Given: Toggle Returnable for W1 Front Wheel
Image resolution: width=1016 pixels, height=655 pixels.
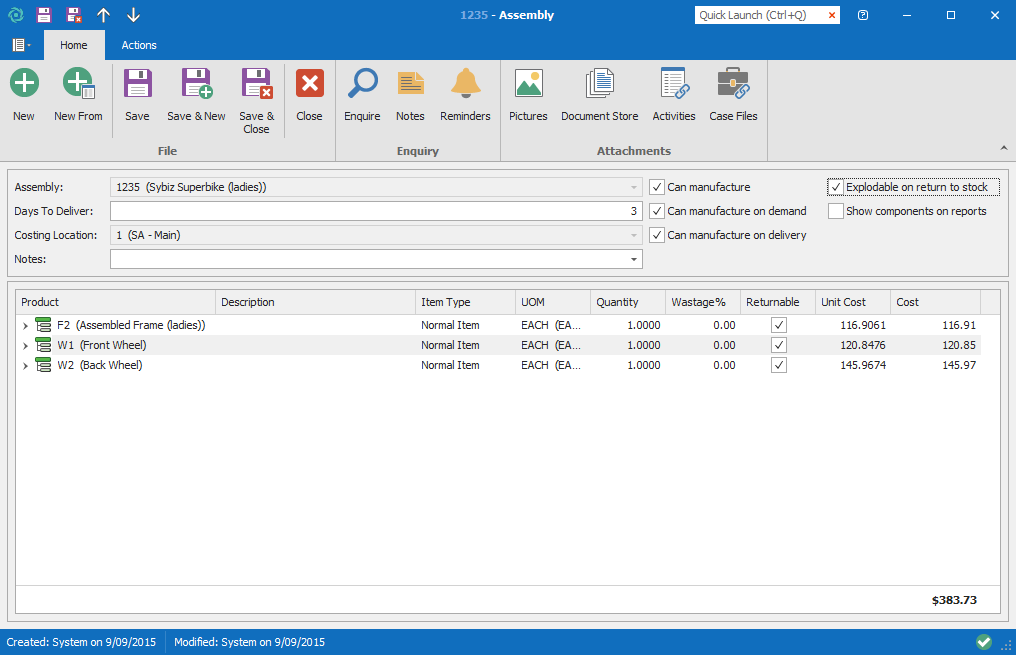Looking at the screenshot, I should tap(779, 345).
